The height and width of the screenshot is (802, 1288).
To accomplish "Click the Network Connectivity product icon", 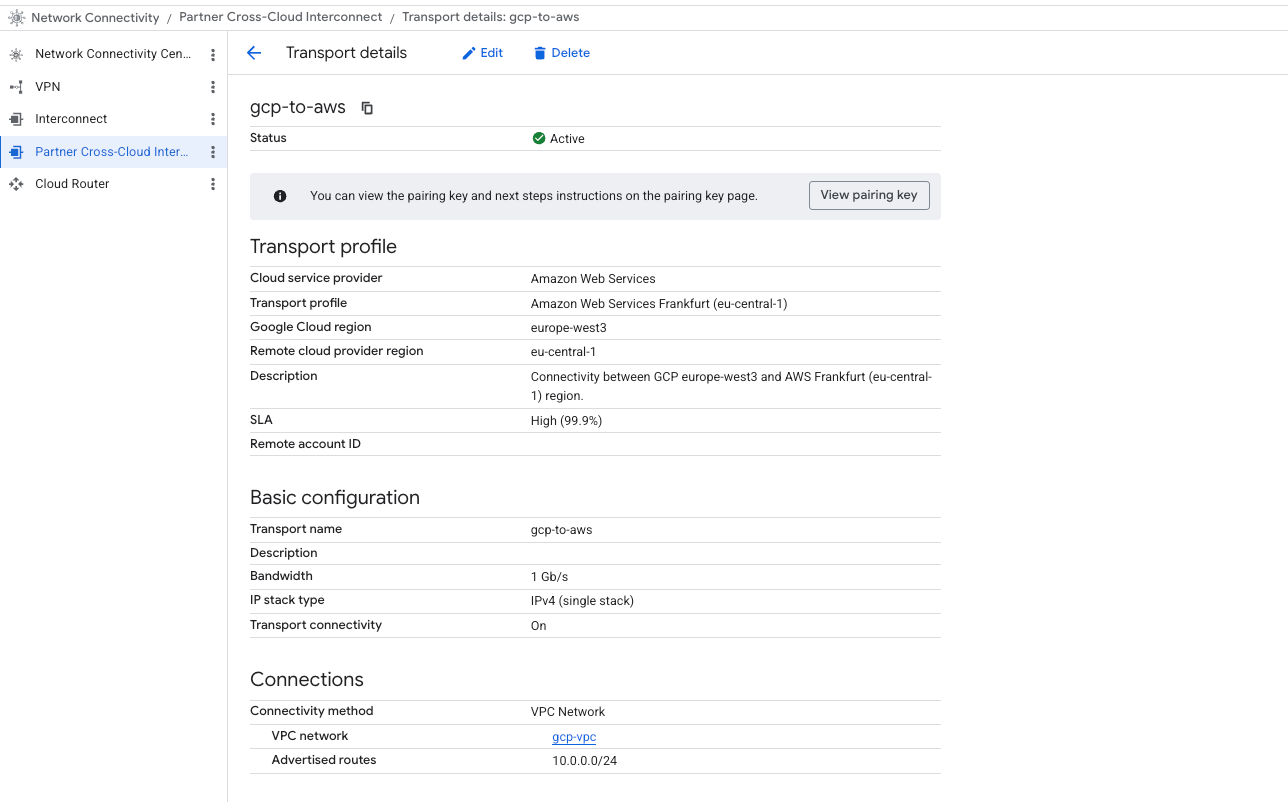I will [16, 17].
